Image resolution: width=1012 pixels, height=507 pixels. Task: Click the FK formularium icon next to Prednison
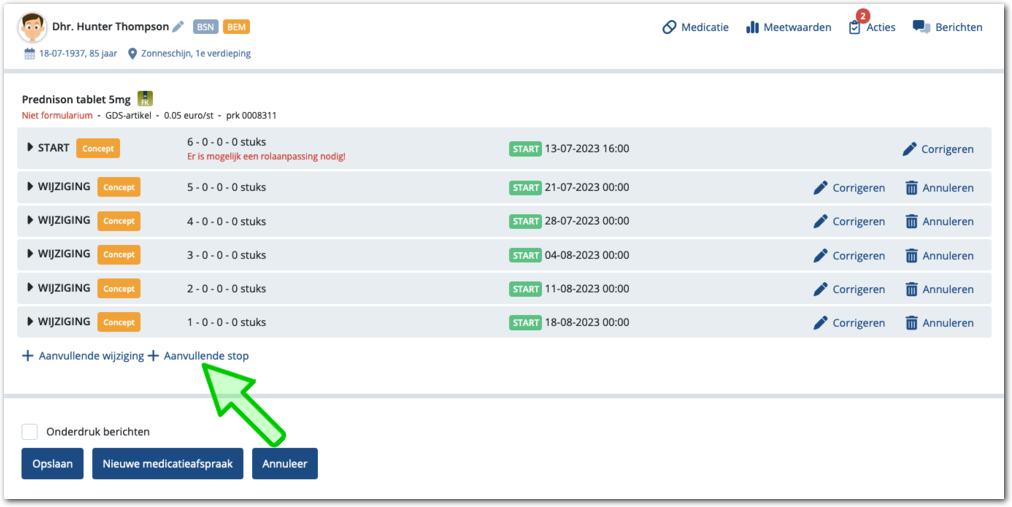click(145, 99)
